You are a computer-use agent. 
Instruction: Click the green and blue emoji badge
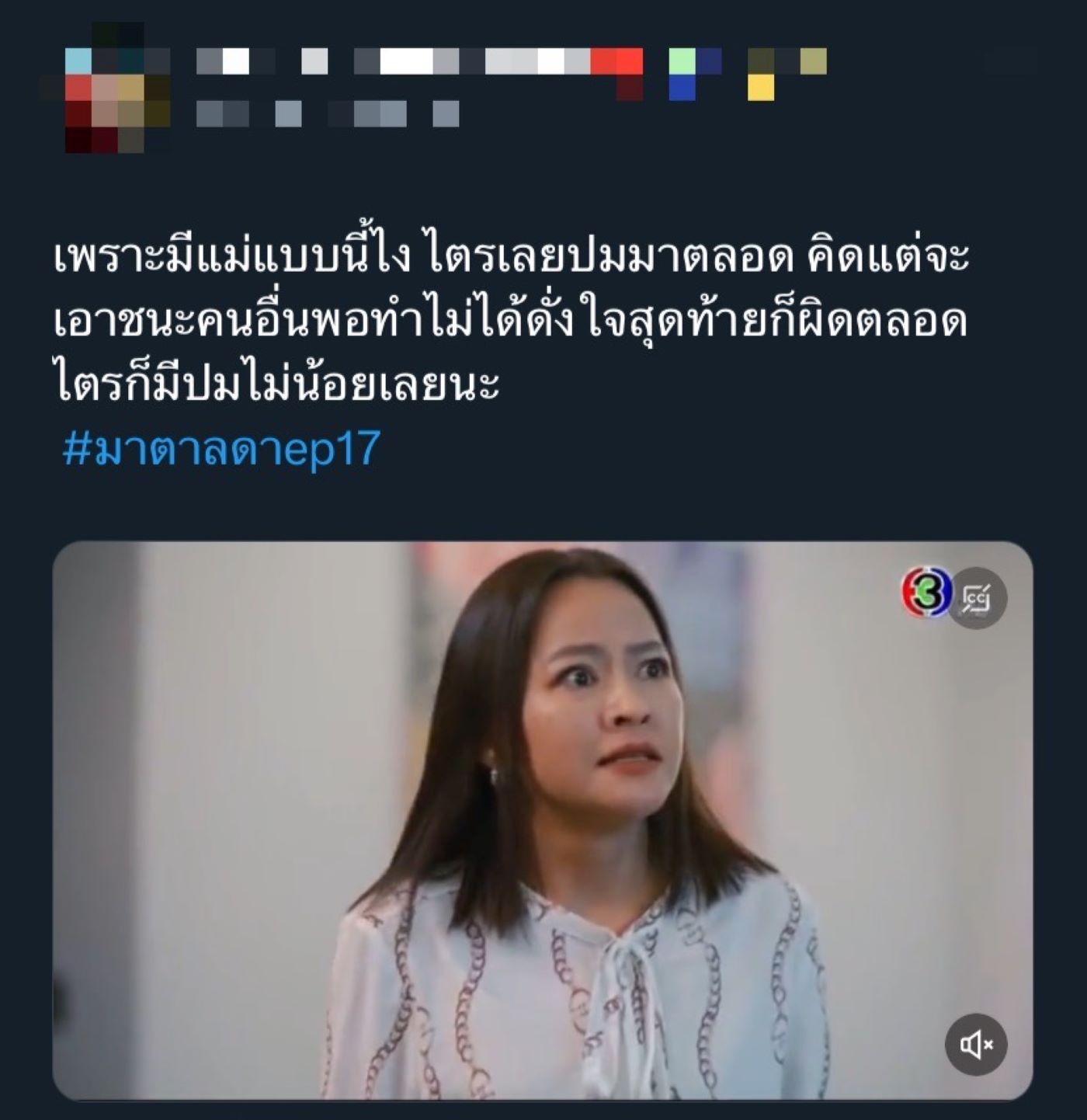pos(695,74)
